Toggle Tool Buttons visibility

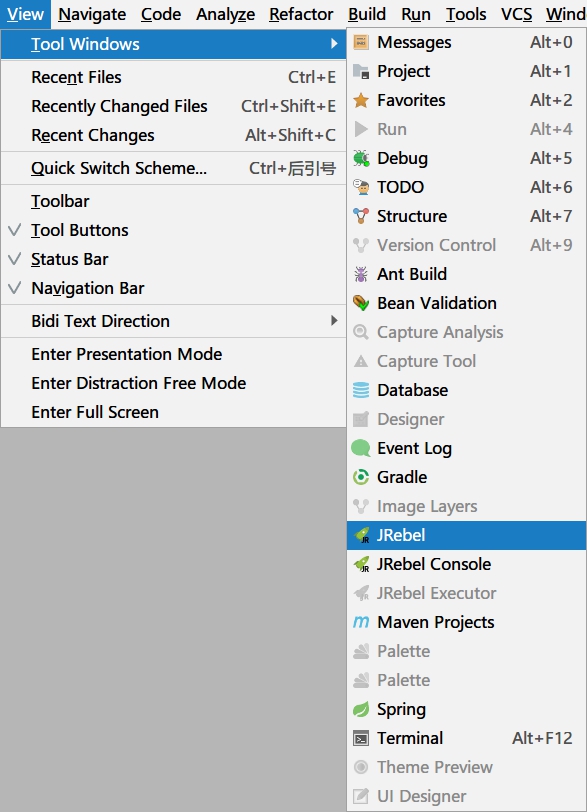pyautogui.click(x=173, y=230)
